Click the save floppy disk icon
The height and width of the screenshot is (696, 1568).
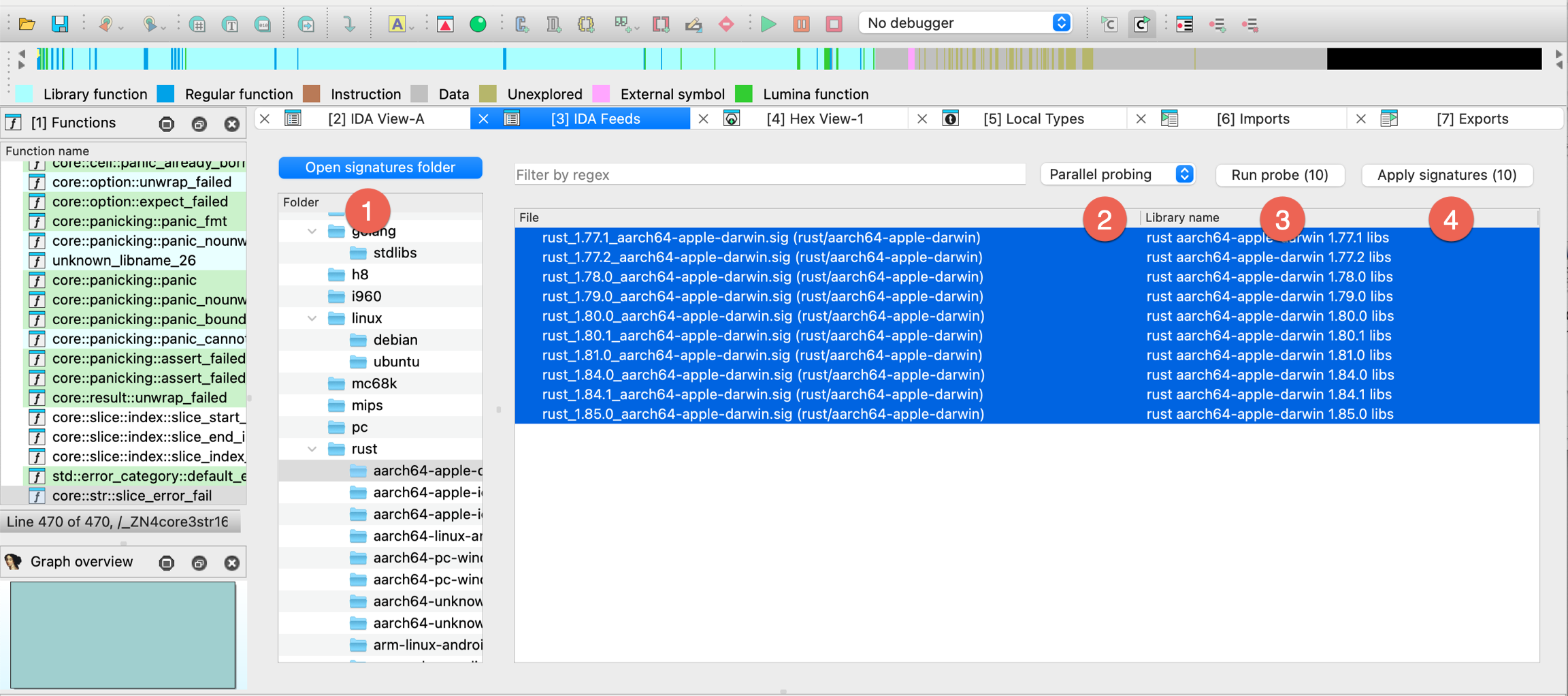click(60, 25)
